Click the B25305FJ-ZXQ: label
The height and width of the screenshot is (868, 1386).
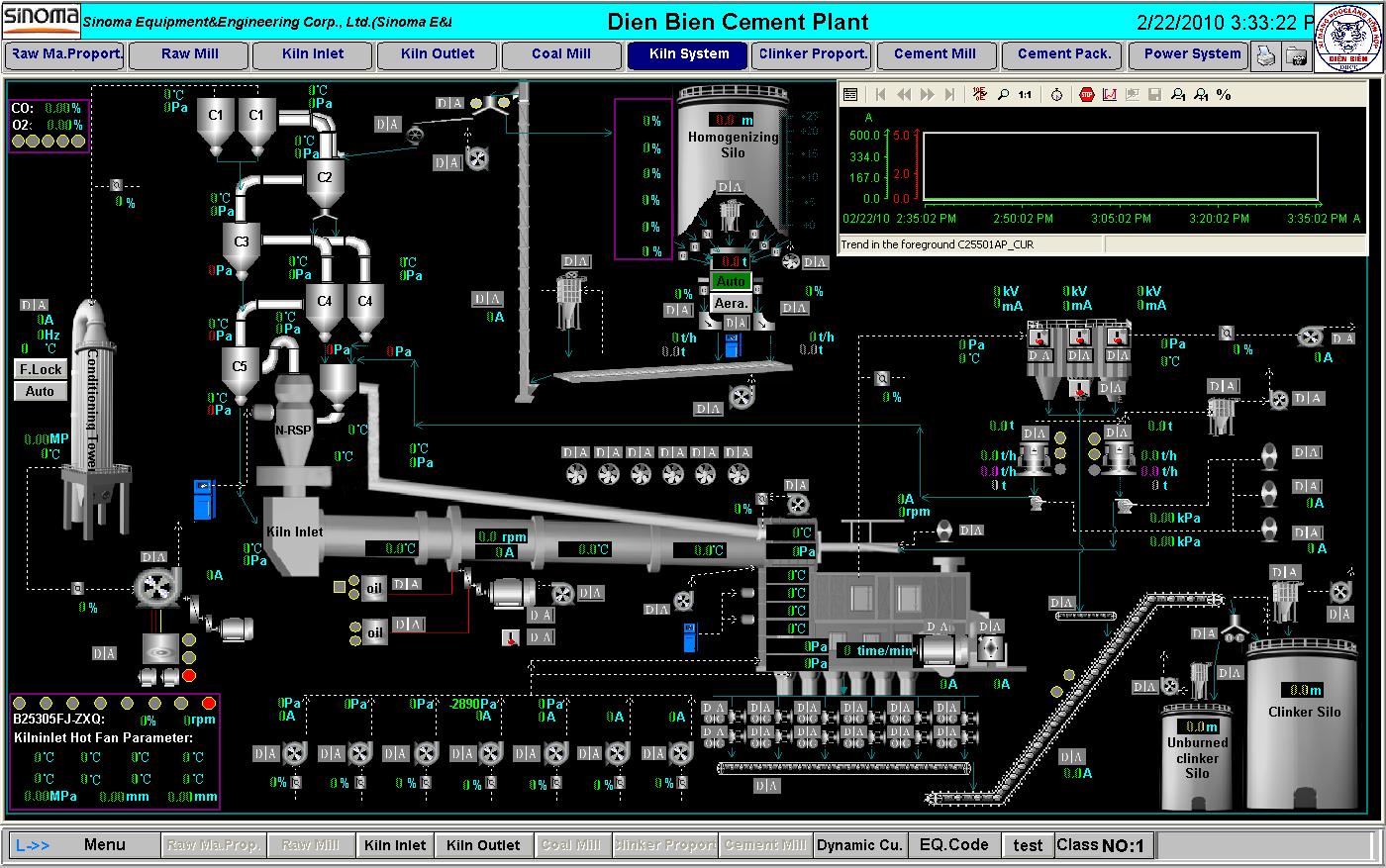[x=58, y=720]
